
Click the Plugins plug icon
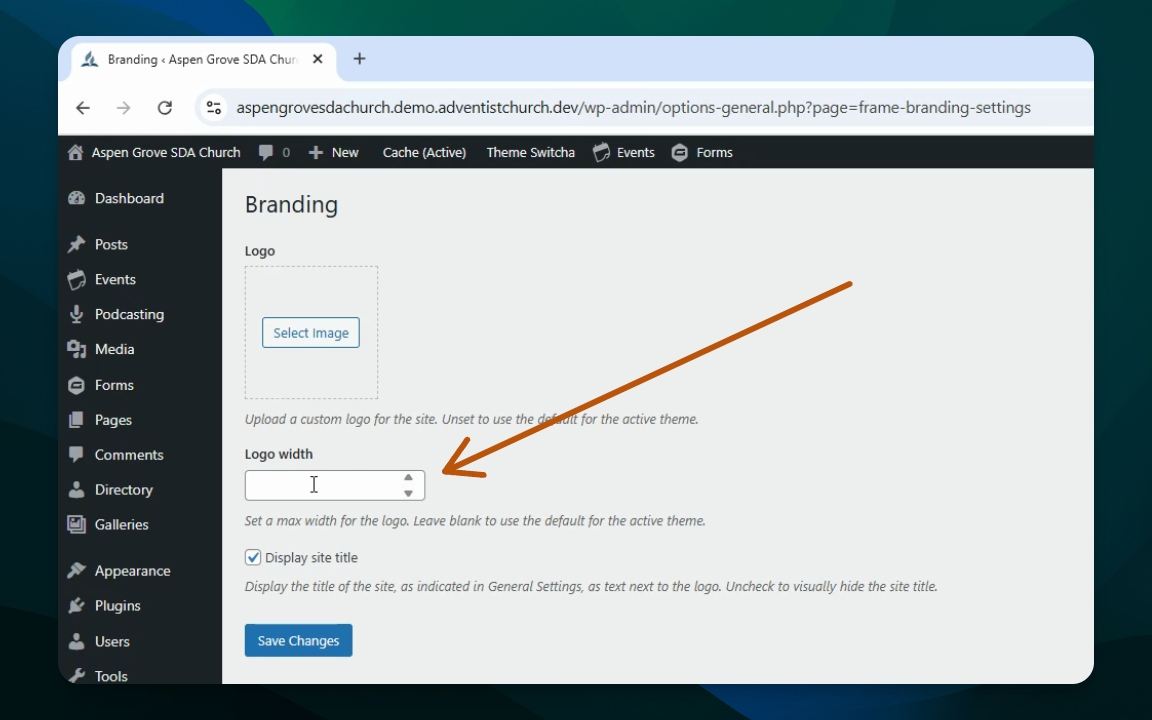tap(76, 605)
